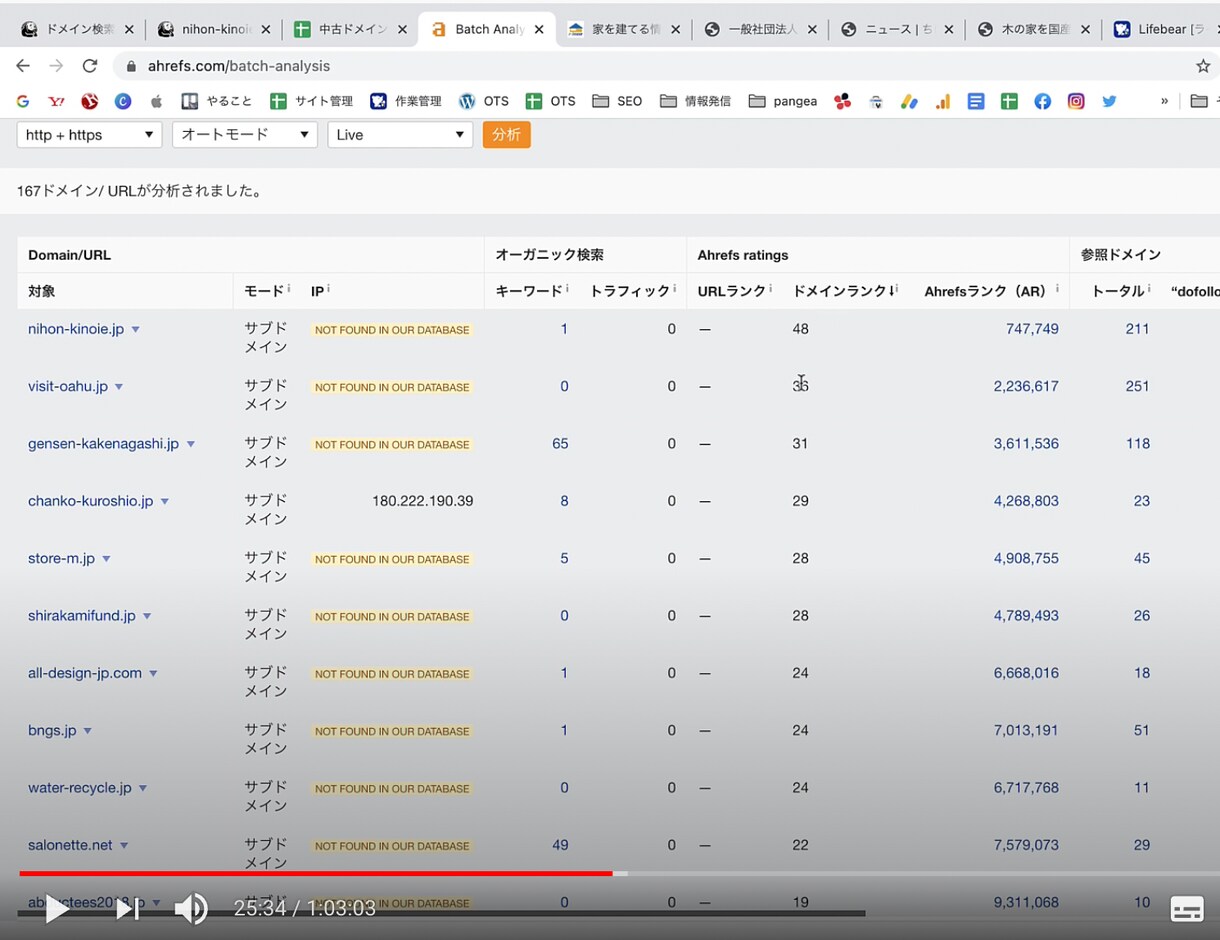Seek on the red video progress bar
The width and height of the screenshot is (1220, 940).
(x=316, y=873)
